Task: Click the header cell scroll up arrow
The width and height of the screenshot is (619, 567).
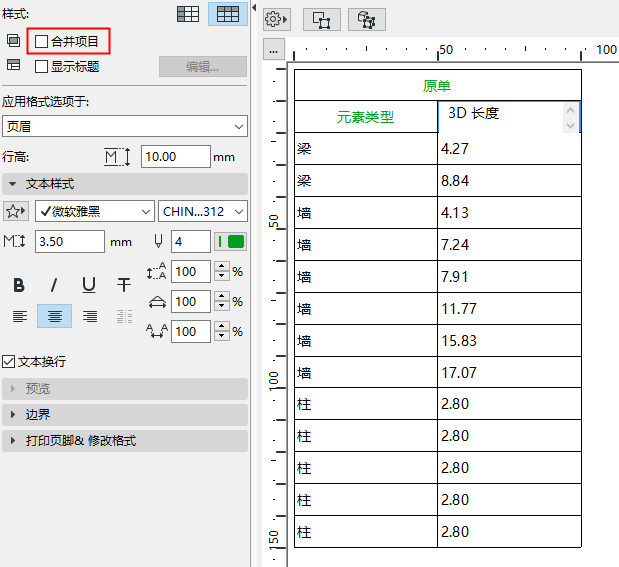Action: (570, 110)
